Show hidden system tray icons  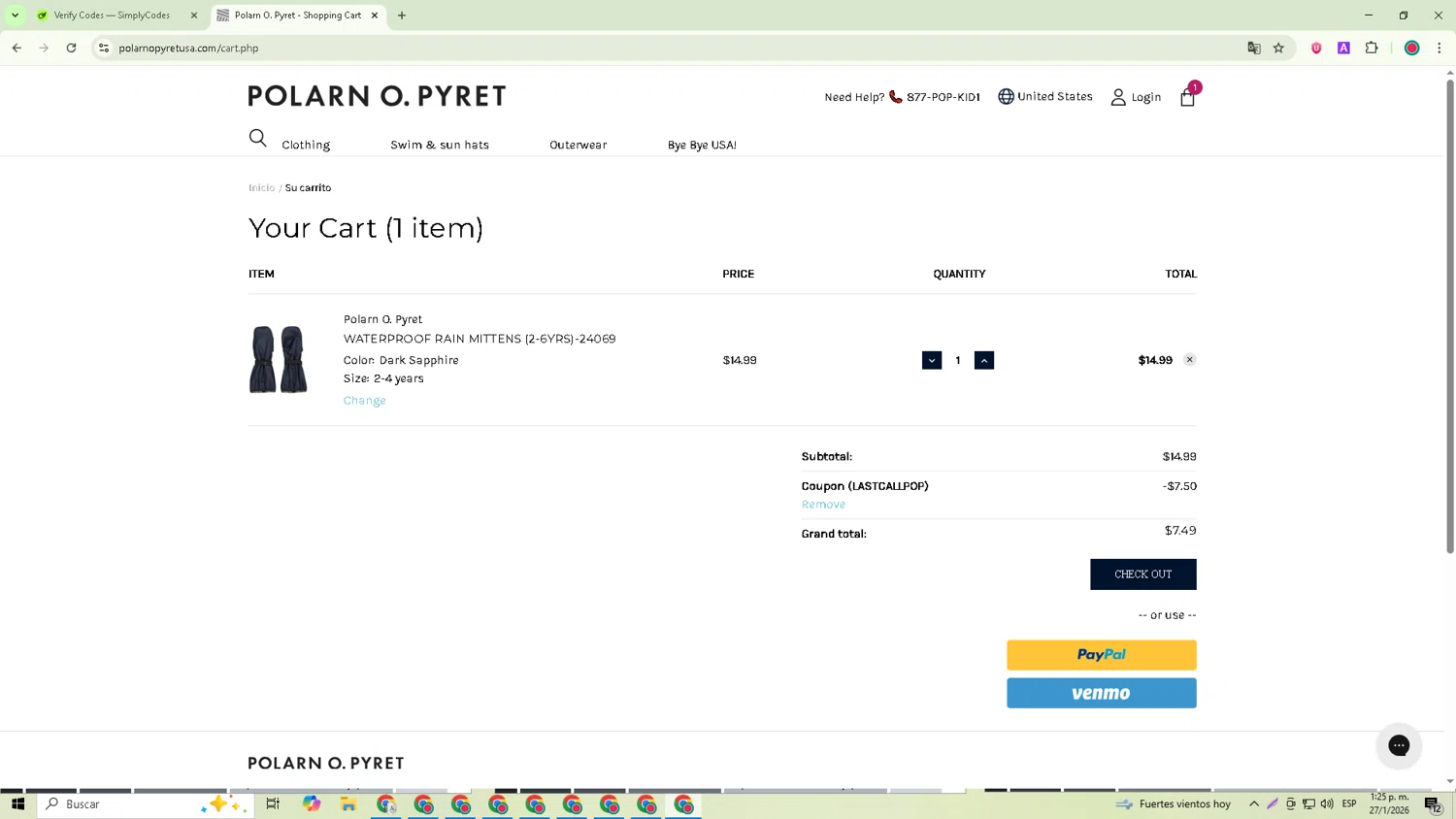coord(1254,803)
